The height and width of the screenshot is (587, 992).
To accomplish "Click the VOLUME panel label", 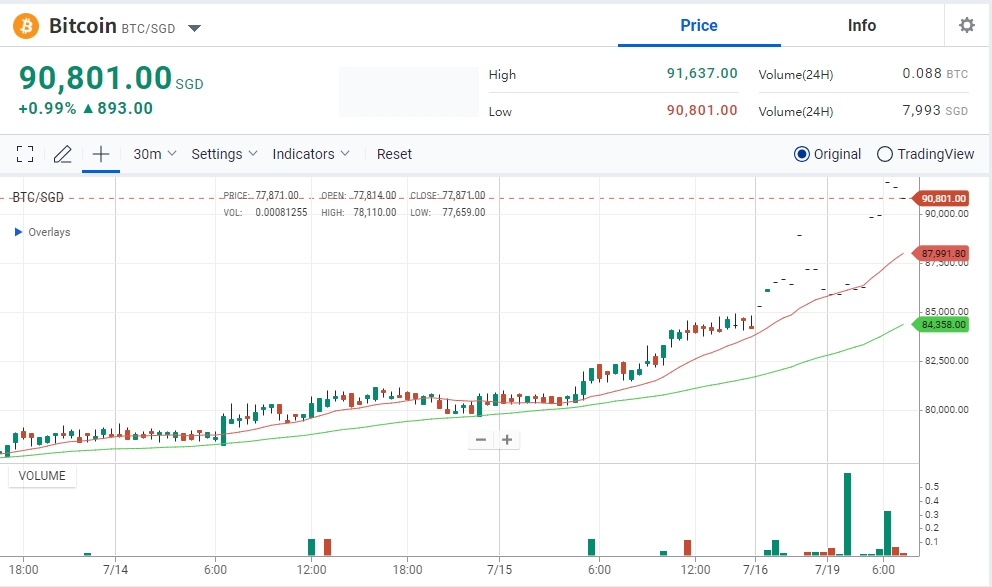I will (42, 476).
